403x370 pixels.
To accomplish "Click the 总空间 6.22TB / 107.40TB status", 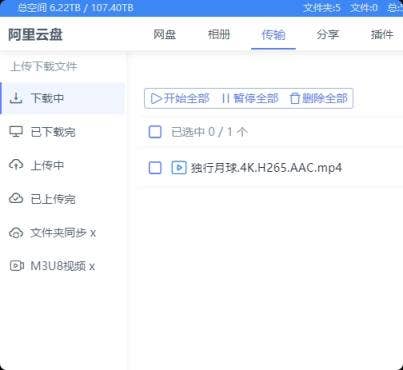I will pos(75,8).
